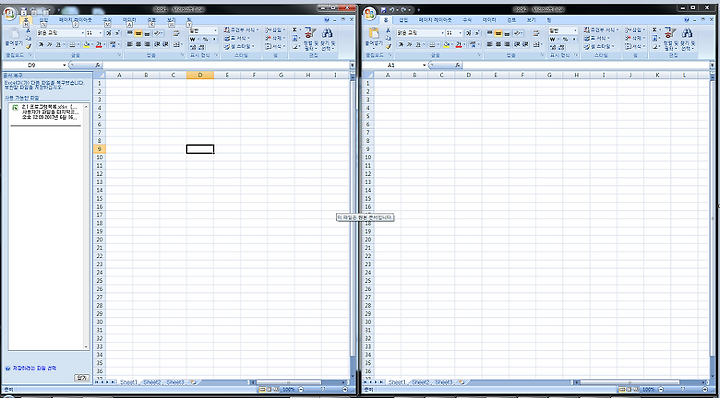This screenshot has width=720, height=398.
Task: Click Paste clipboard icon in right window
Action: click(374, 34)
